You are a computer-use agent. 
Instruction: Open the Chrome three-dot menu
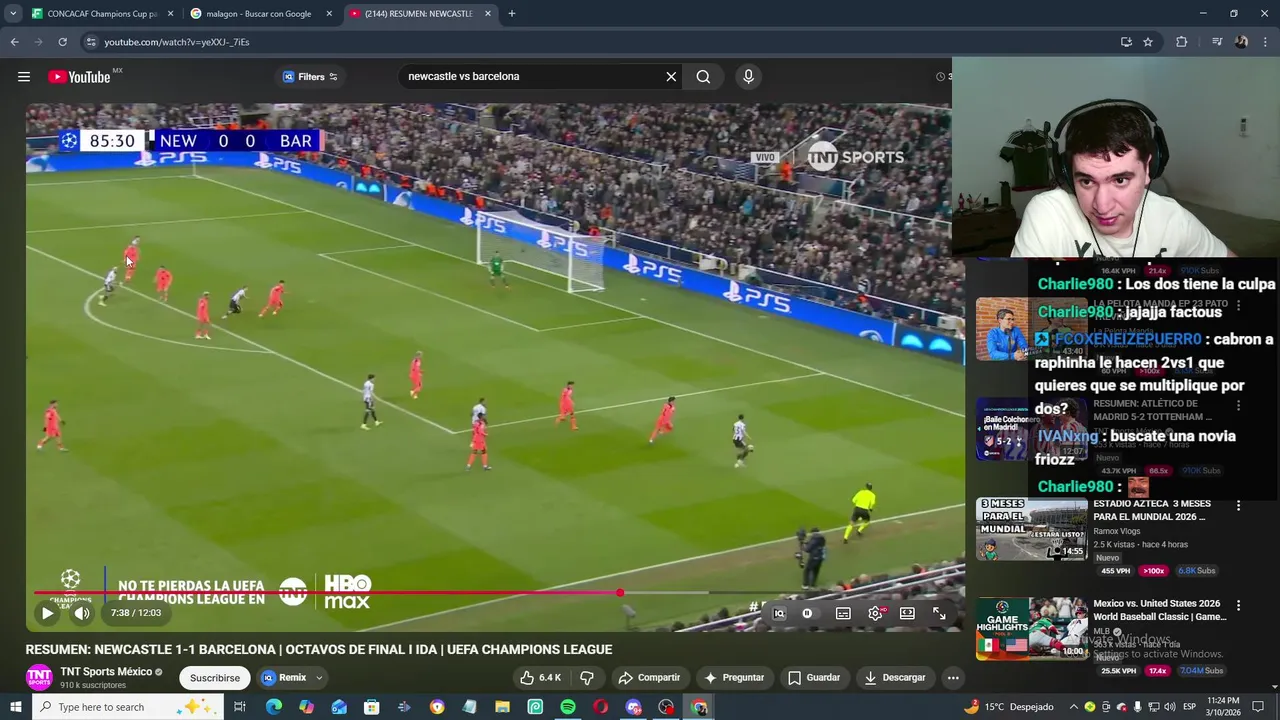(x=1266, y=42)
